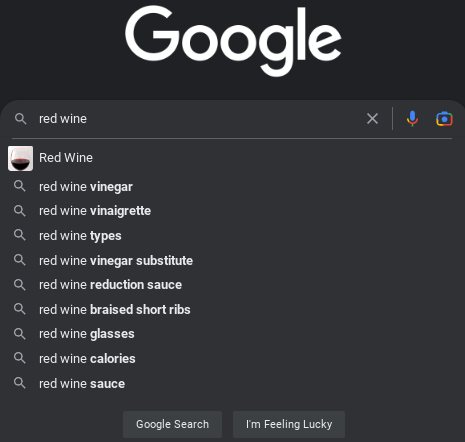
Task: Click the search icon beside red wine types
Action: (x=20, y=235)
